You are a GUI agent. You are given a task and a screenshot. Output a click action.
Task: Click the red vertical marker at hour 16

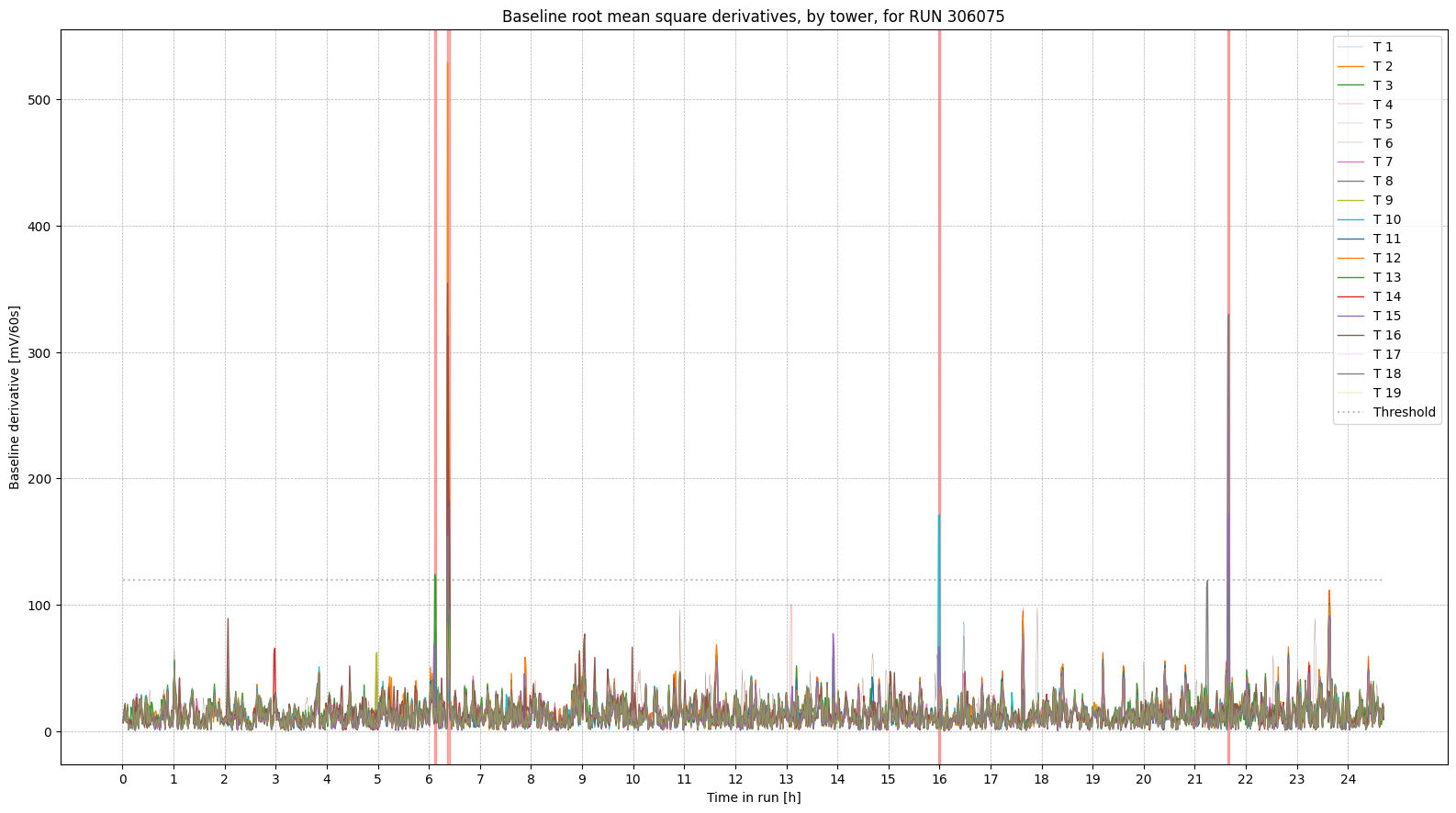pyautogui.click(x=939, y=275)
